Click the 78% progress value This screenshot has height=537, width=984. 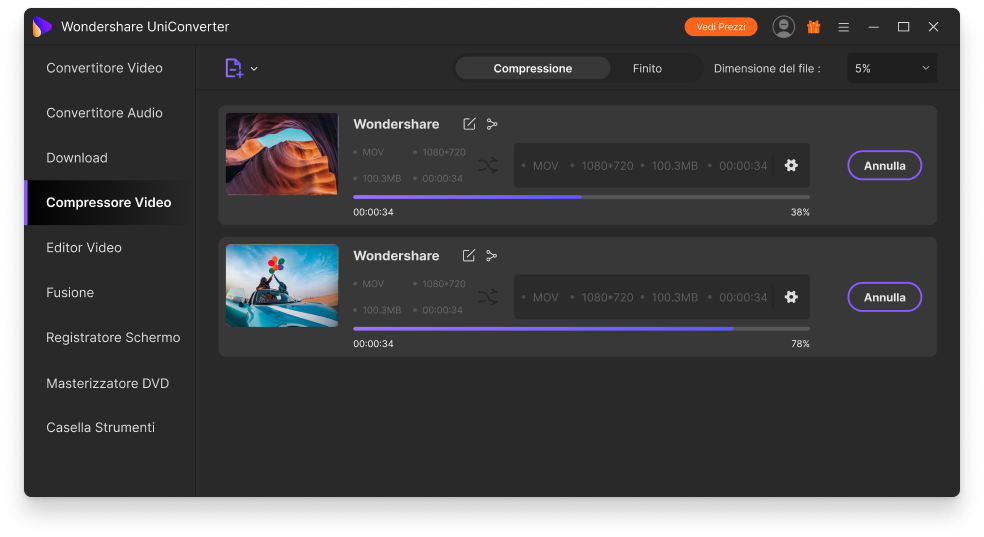[x=800, y=344]
